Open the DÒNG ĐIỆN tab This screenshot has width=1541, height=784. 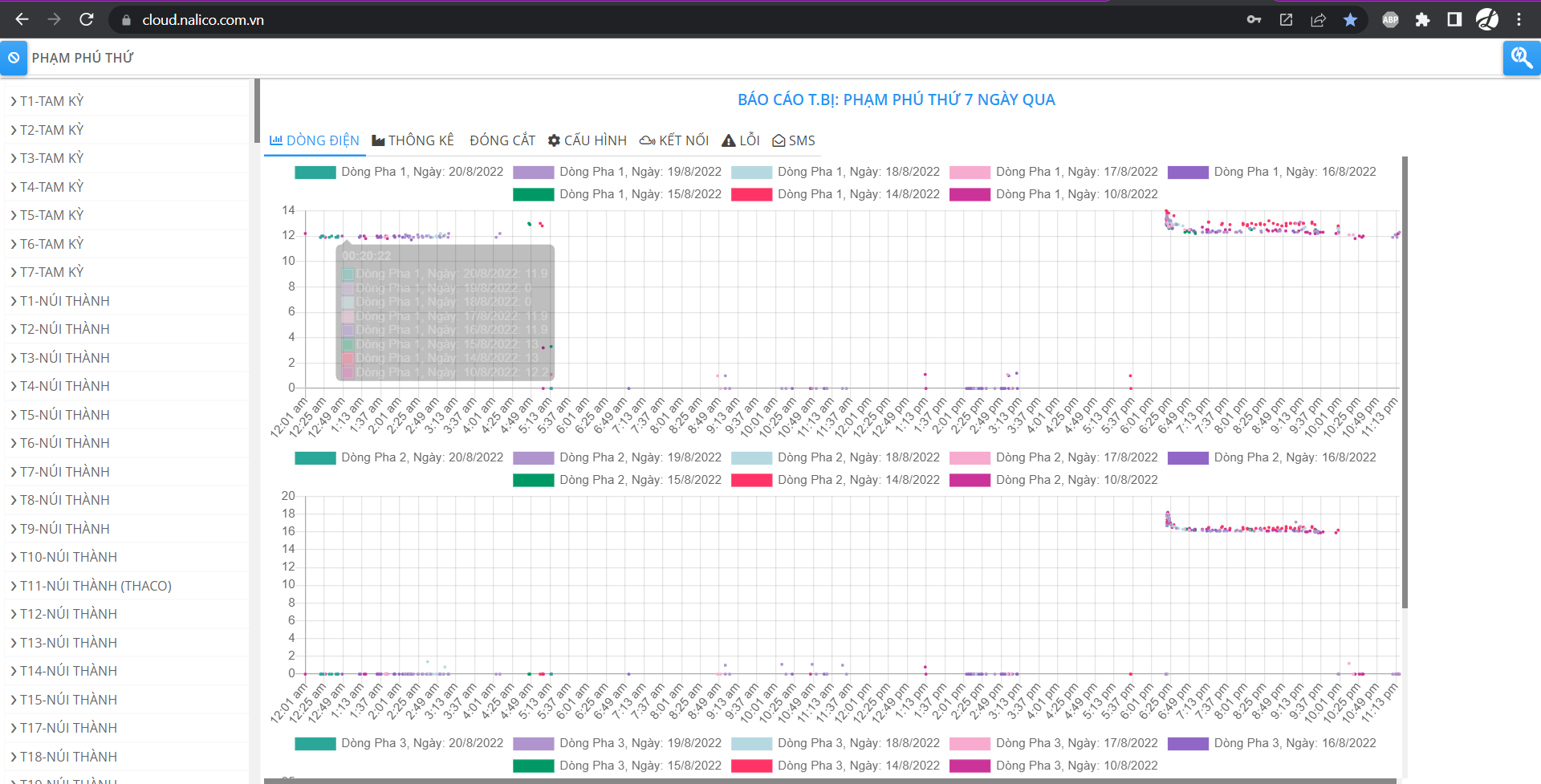[315, 140]
